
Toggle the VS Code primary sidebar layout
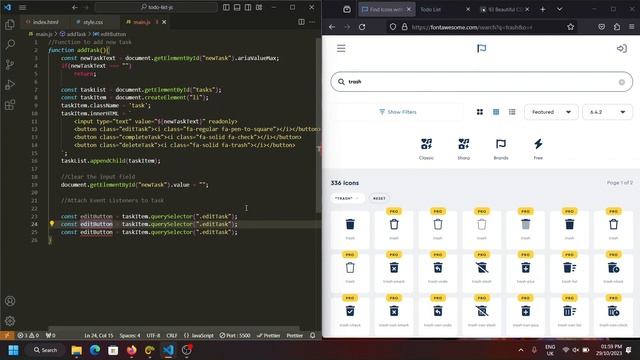tap(226, 7)
